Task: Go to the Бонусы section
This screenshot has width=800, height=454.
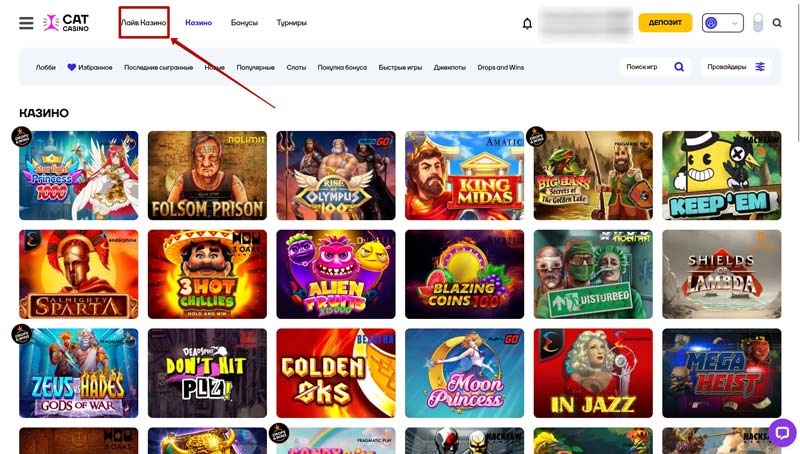Action: [244, 23]
